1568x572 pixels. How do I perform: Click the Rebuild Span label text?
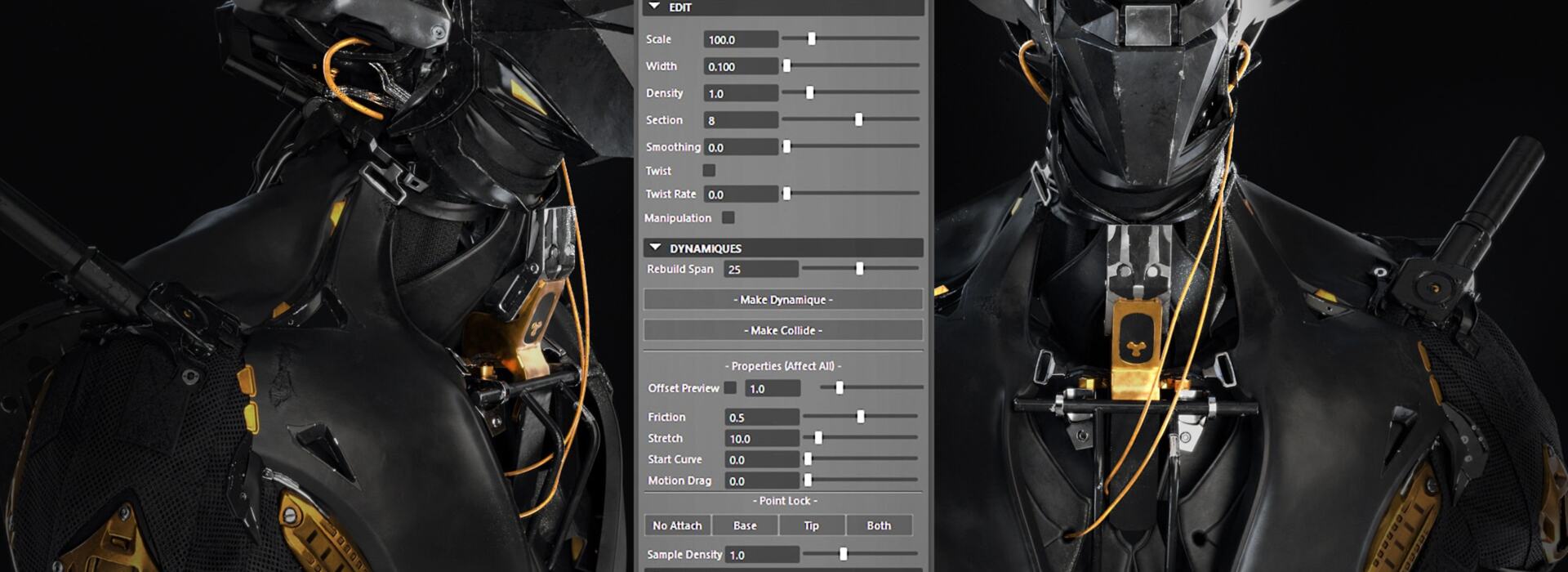coord(679,269)
